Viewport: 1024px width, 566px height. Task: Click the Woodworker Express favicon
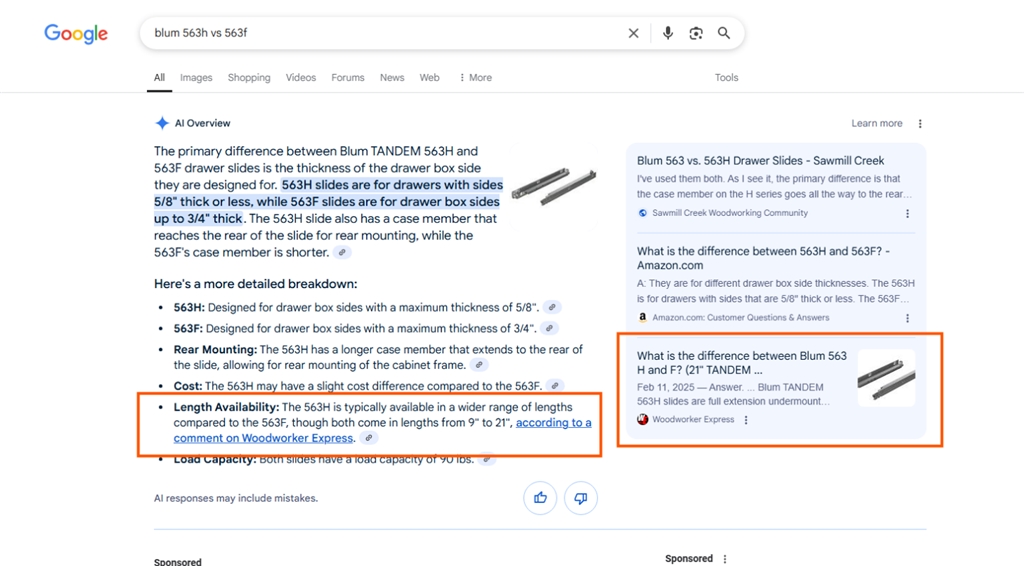coord(643,419)
